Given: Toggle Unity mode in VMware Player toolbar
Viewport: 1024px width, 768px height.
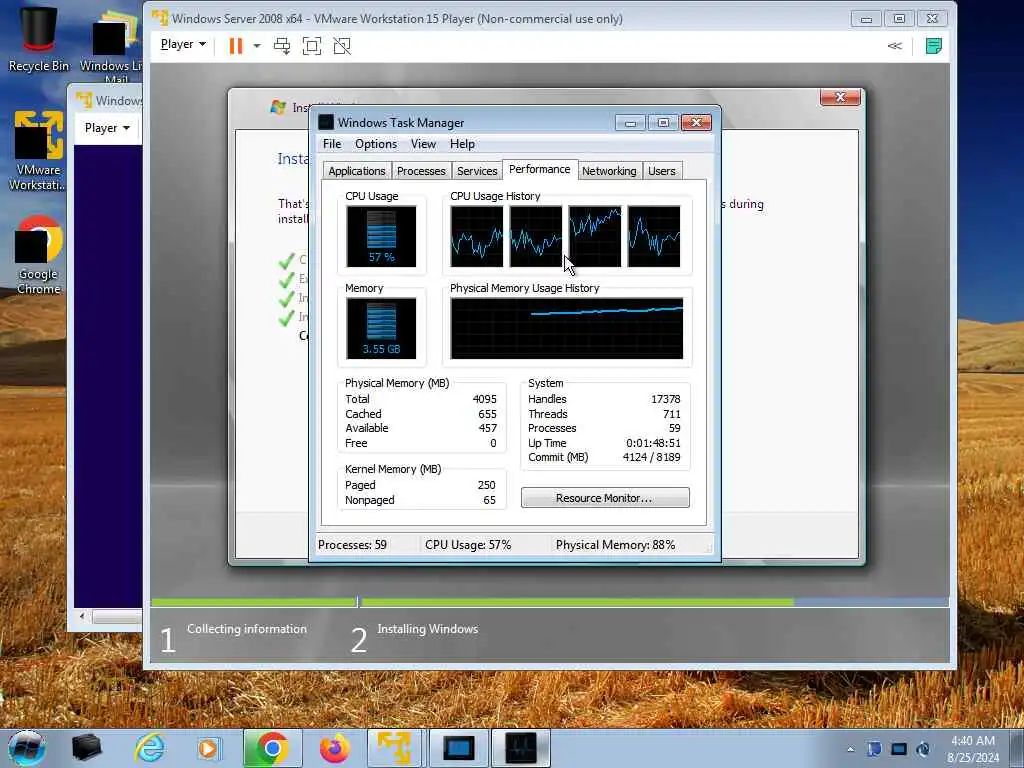Looking at the screenshot, I should click(x=342, y=46).
